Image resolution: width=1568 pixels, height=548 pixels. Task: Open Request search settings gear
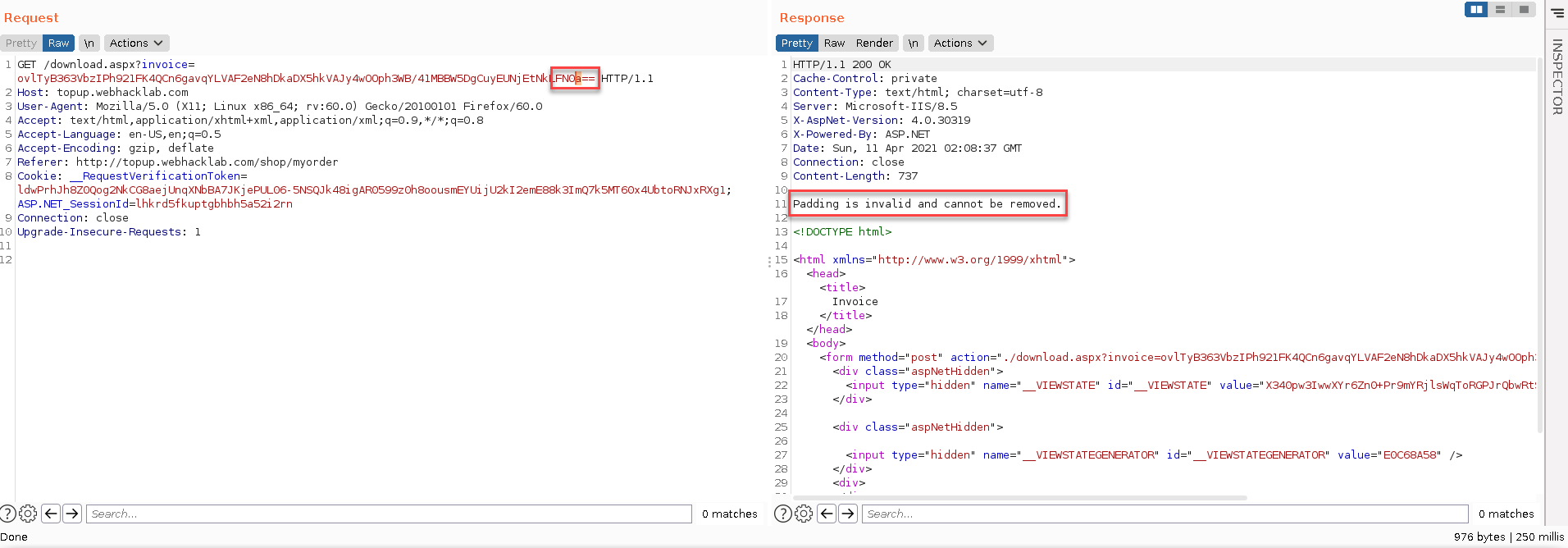tap(28, 514)
